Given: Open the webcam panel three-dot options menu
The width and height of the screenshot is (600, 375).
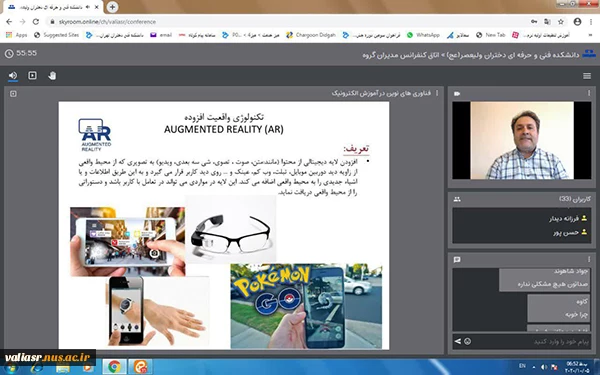Looking at the screenshot, I should pyautogui.click(x=589, y=93).
